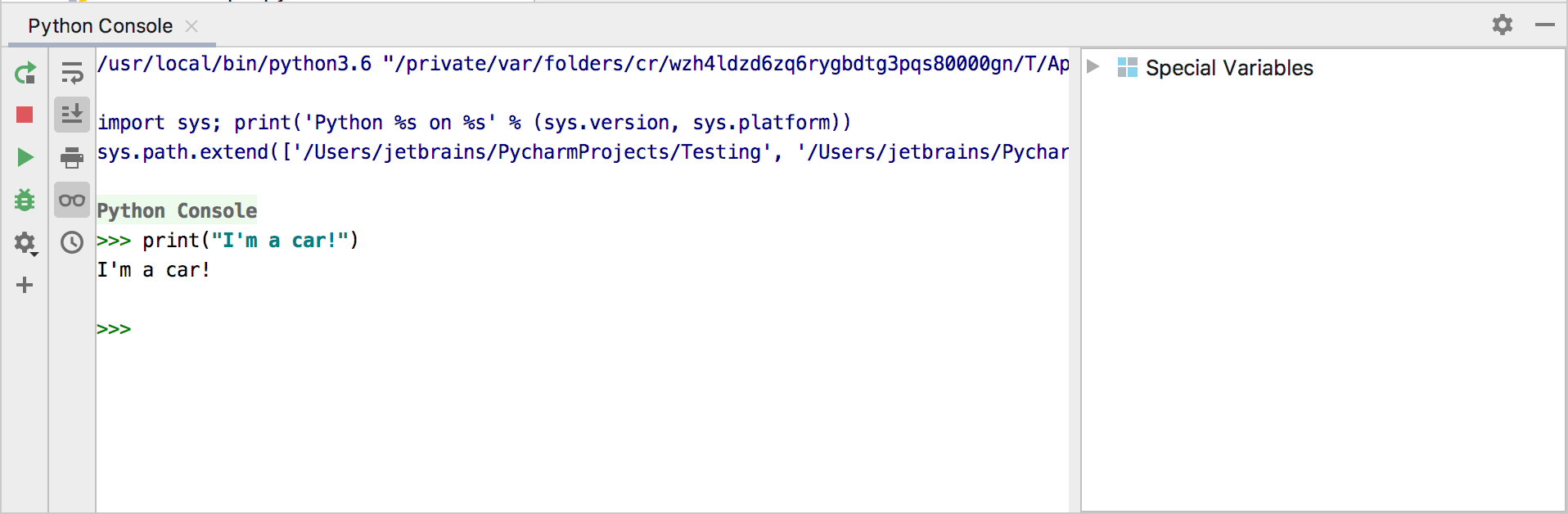Viewport: 1568px width, 514px height.
Task: Rerun the Python console
Action: pyautogui.click(x=25, y=73)
